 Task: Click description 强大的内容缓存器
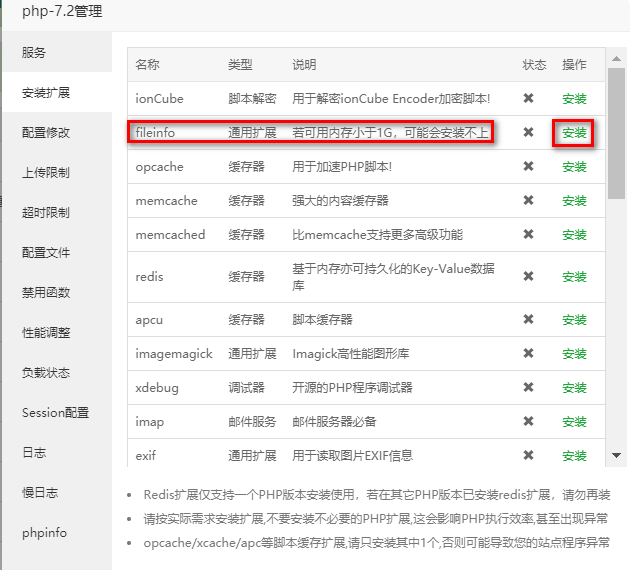click(x=340, y=200)
